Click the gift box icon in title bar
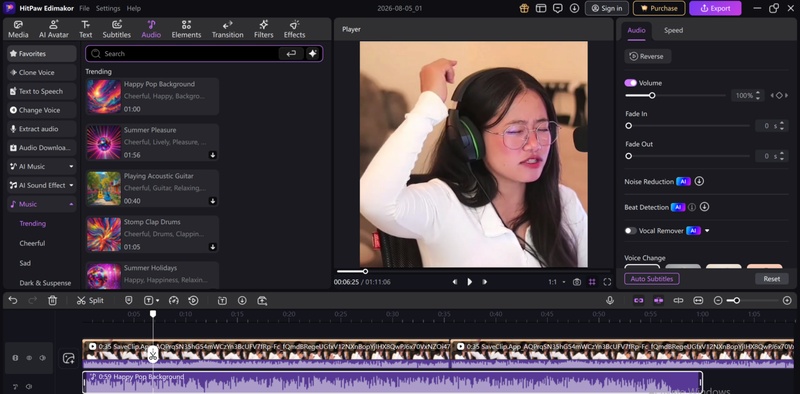 pos(523,8)
